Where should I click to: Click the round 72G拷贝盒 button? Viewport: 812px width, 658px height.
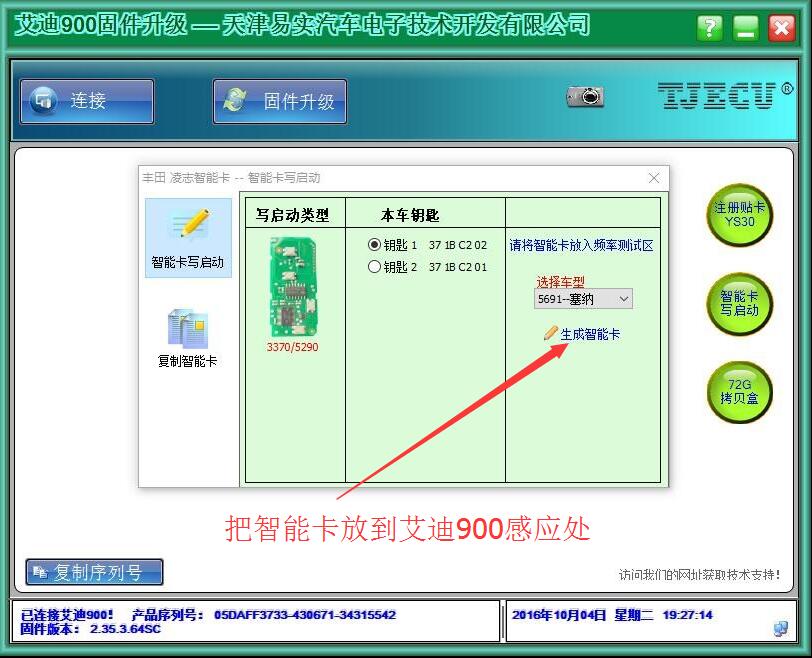point(740,392)
